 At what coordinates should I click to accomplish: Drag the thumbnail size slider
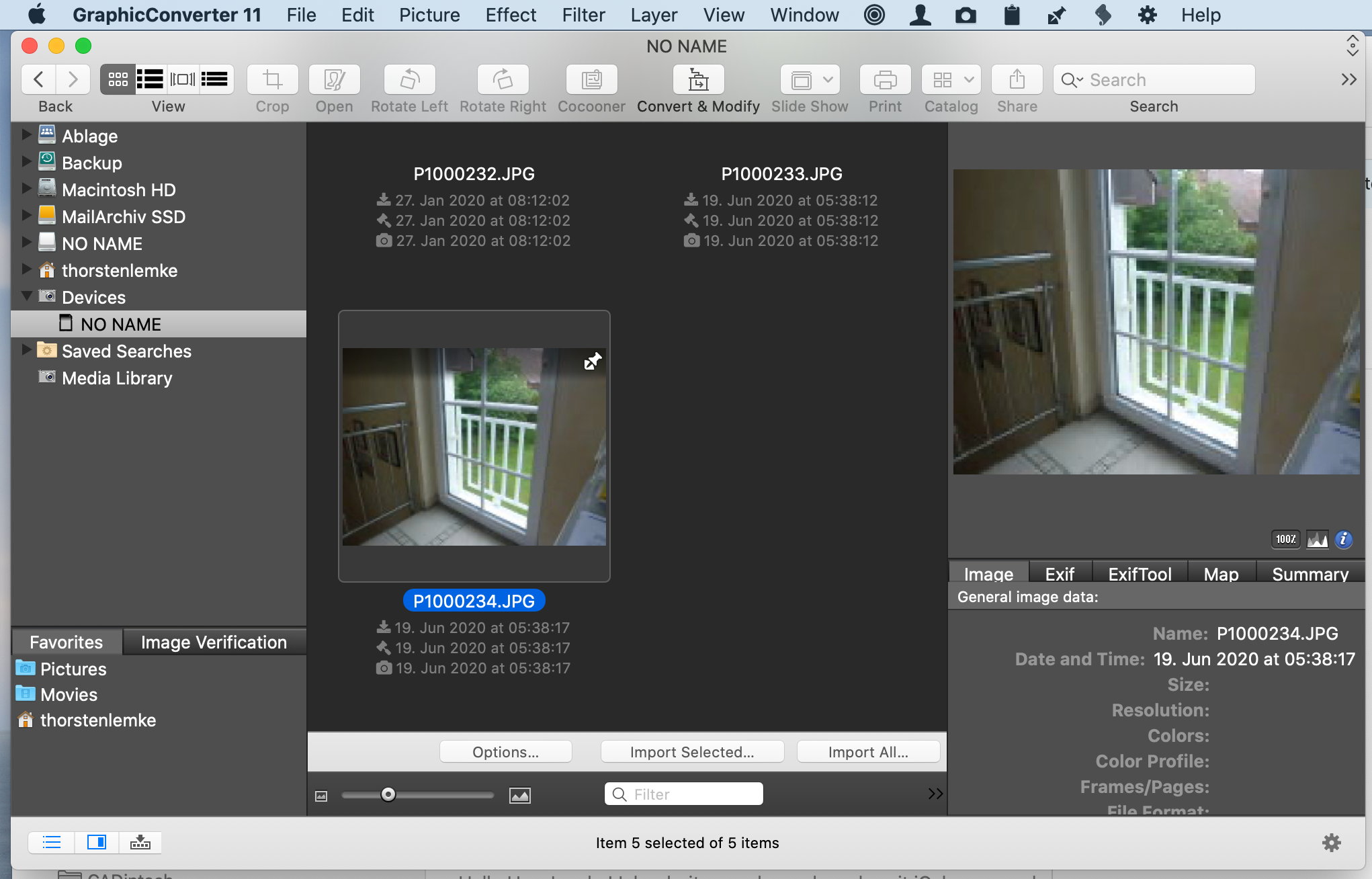(388, 796)
